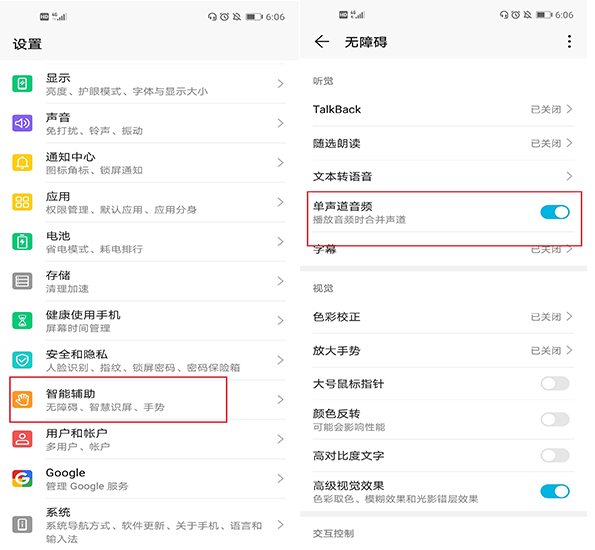This screenshot has height=550, width=595.
Task: Tap the yellow Apps grid icon
Action: 22,202
